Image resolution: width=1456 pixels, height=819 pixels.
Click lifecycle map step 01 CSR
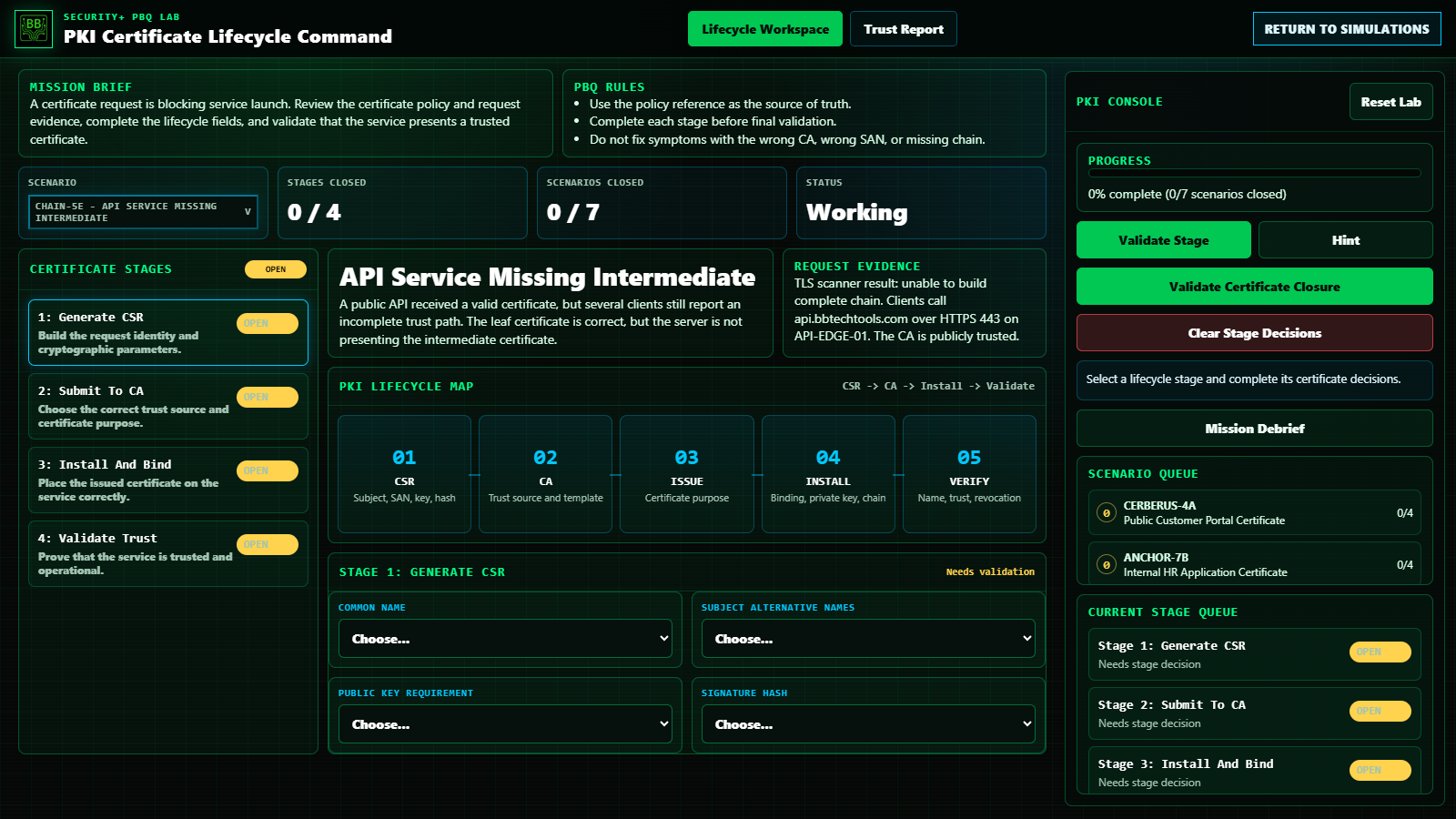click(x=404, y=474)
